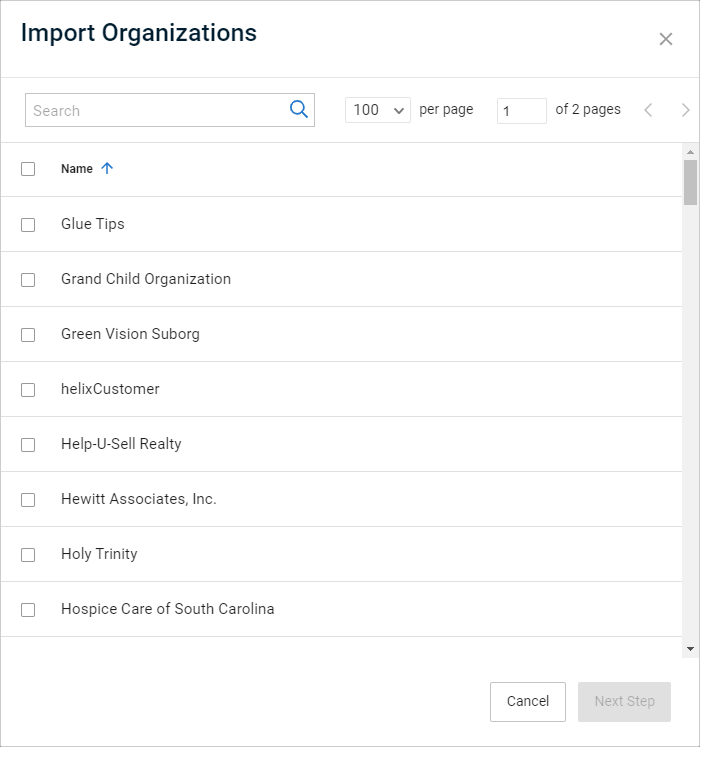This screenshot has width=727, height=782.
Task: Click the Next Step button
Action: click(624, 702)
